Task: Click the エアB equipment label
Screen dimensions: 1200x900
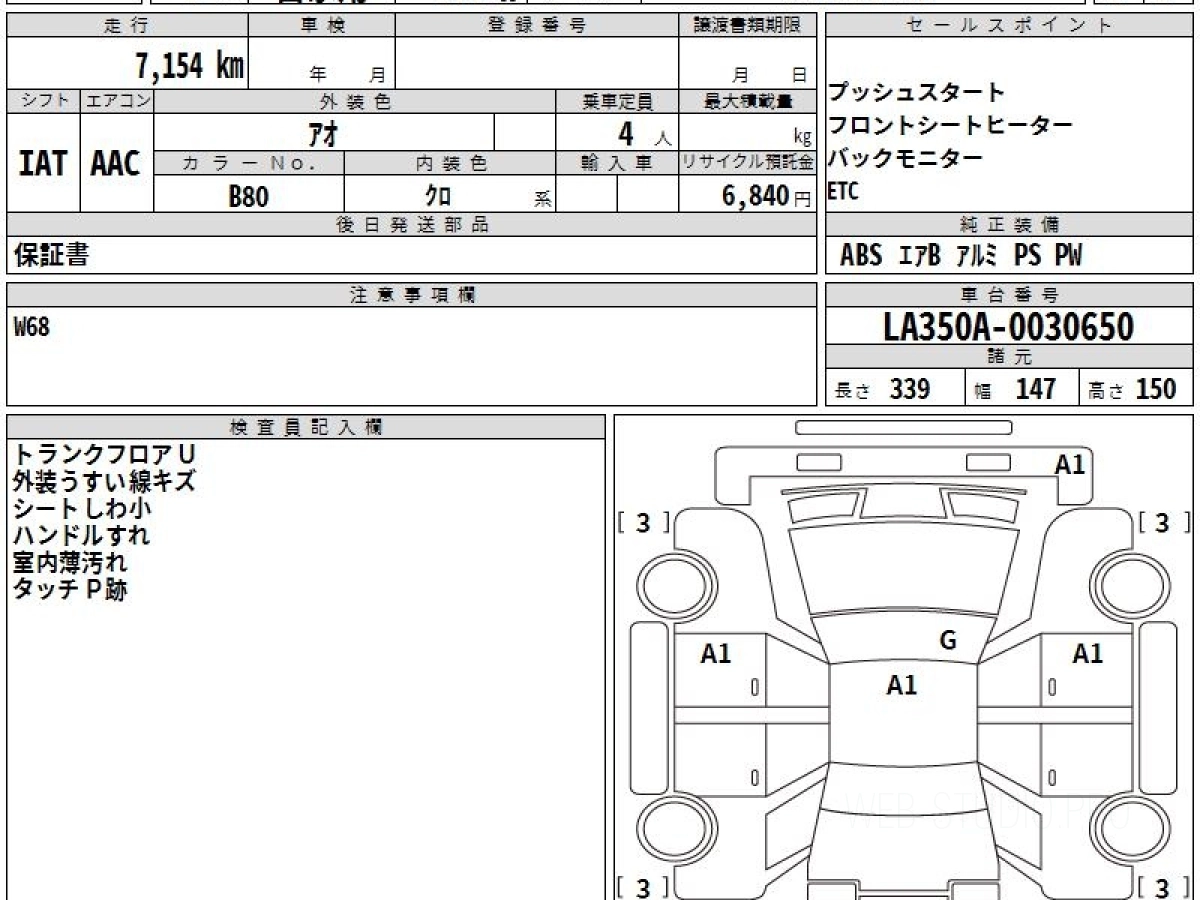Action: [920, 256]
